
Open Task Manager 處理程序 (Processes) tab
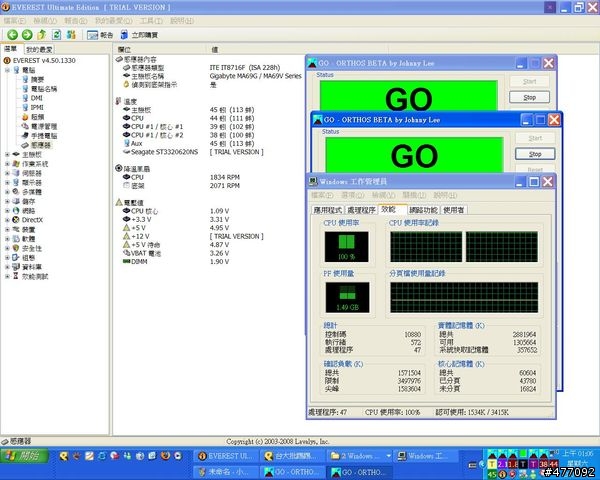[361, 210]
